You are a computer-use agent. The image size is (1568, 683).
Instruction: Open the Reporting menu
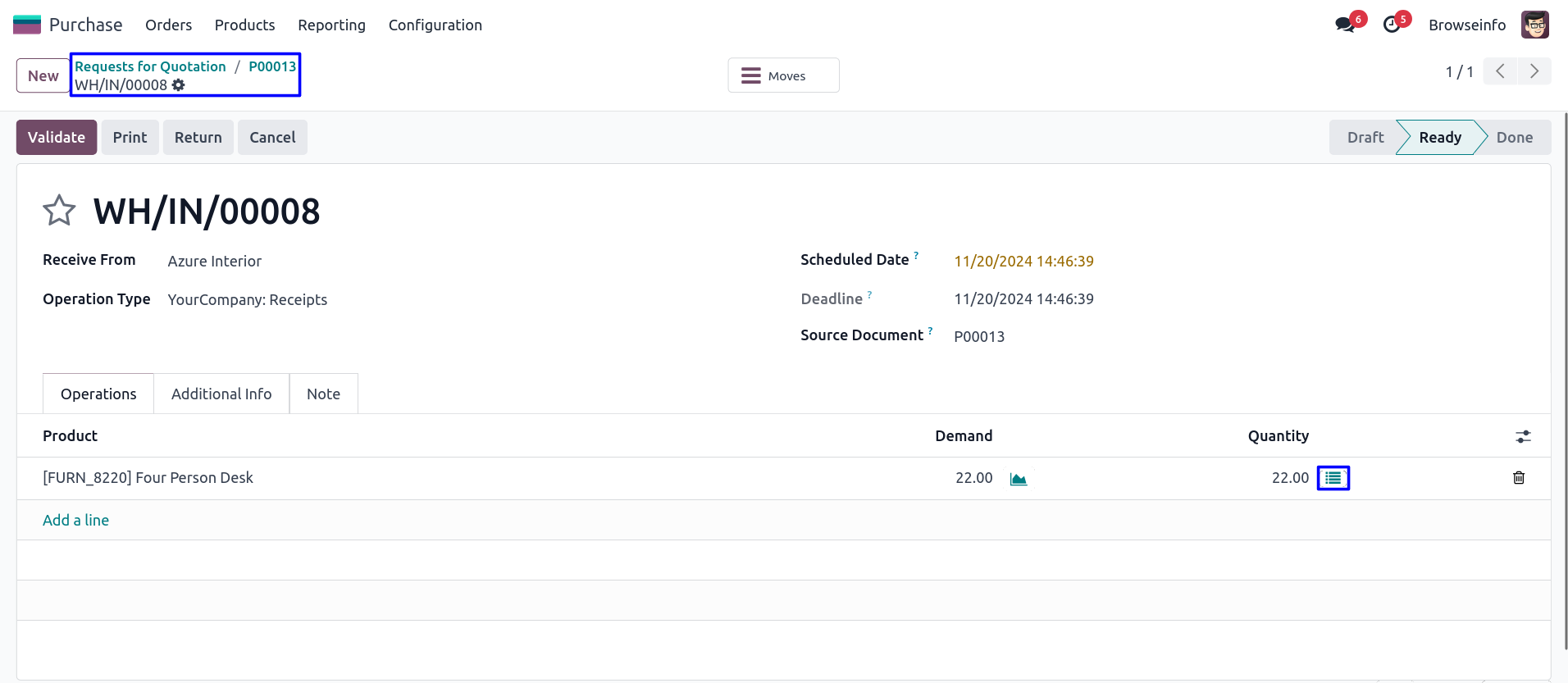pos(331,25)
